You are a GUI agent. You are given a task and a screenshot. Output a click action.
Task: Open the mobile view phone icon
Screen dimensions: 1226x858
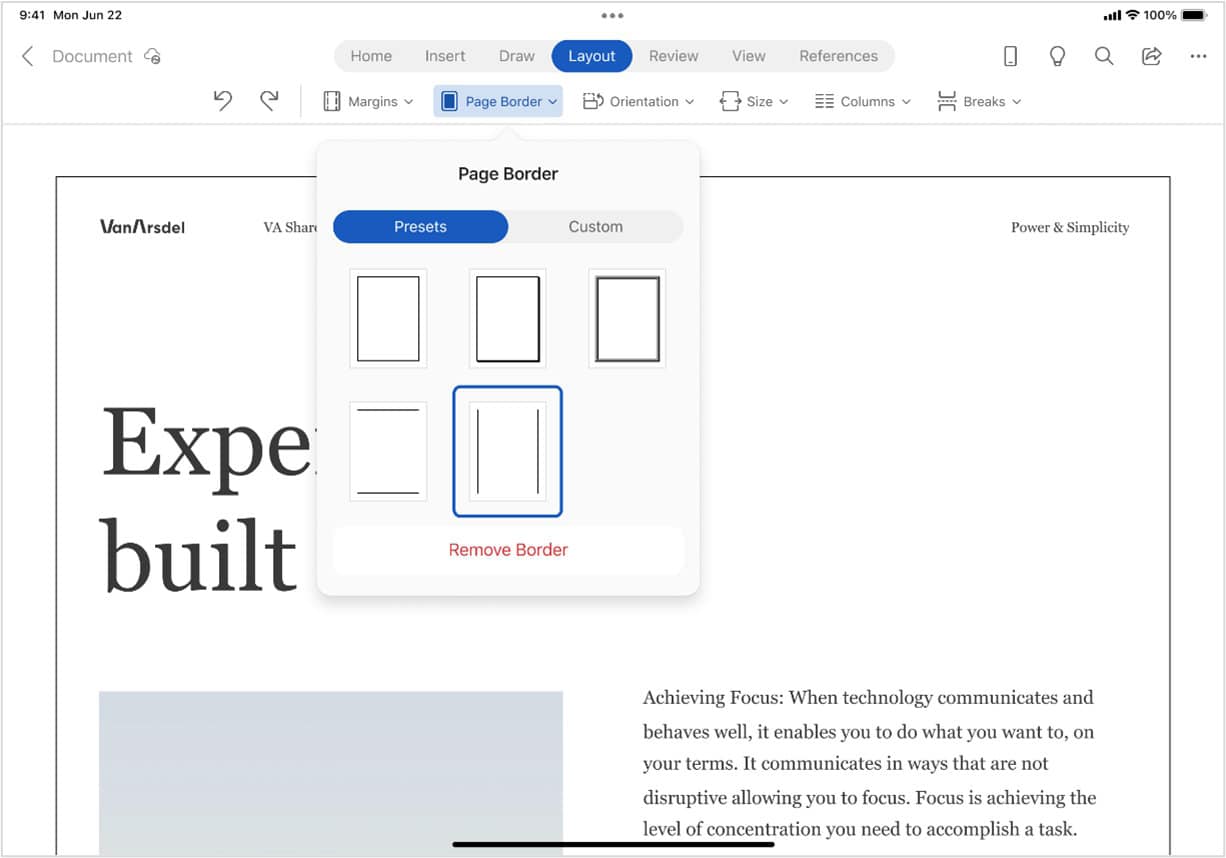click(x=1010, y=57)
